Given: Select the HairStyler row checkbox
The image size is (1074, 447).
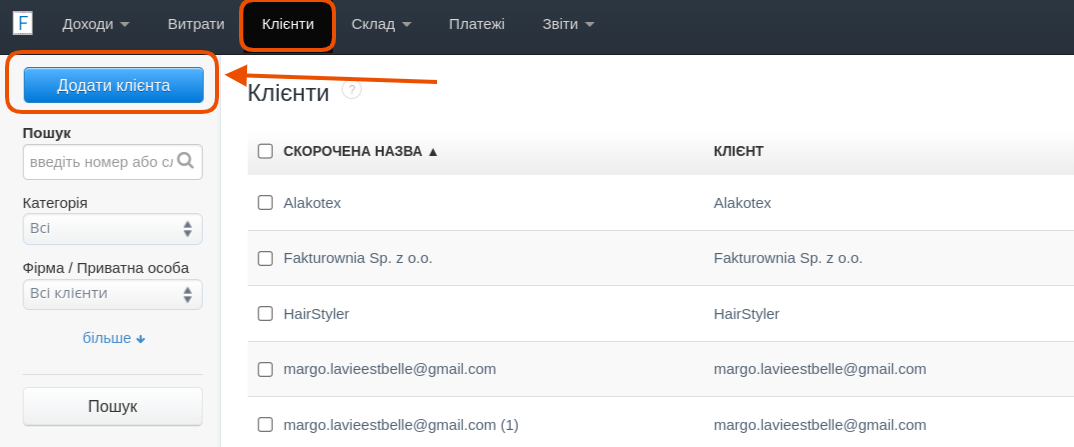Looking at the screenshot, I should click(265, 313).
